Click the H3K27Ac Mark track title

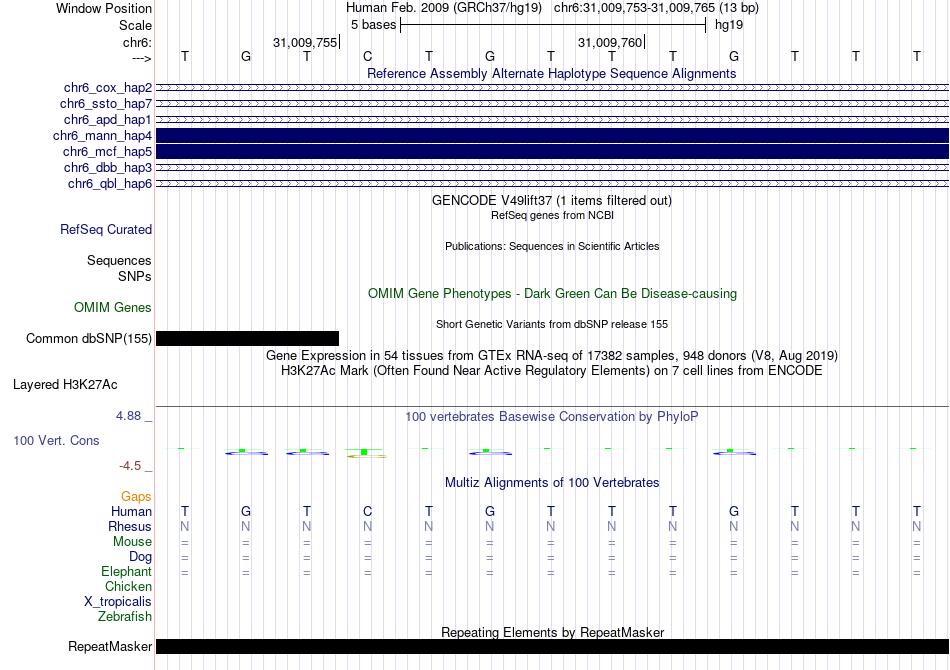pos(552,370)
